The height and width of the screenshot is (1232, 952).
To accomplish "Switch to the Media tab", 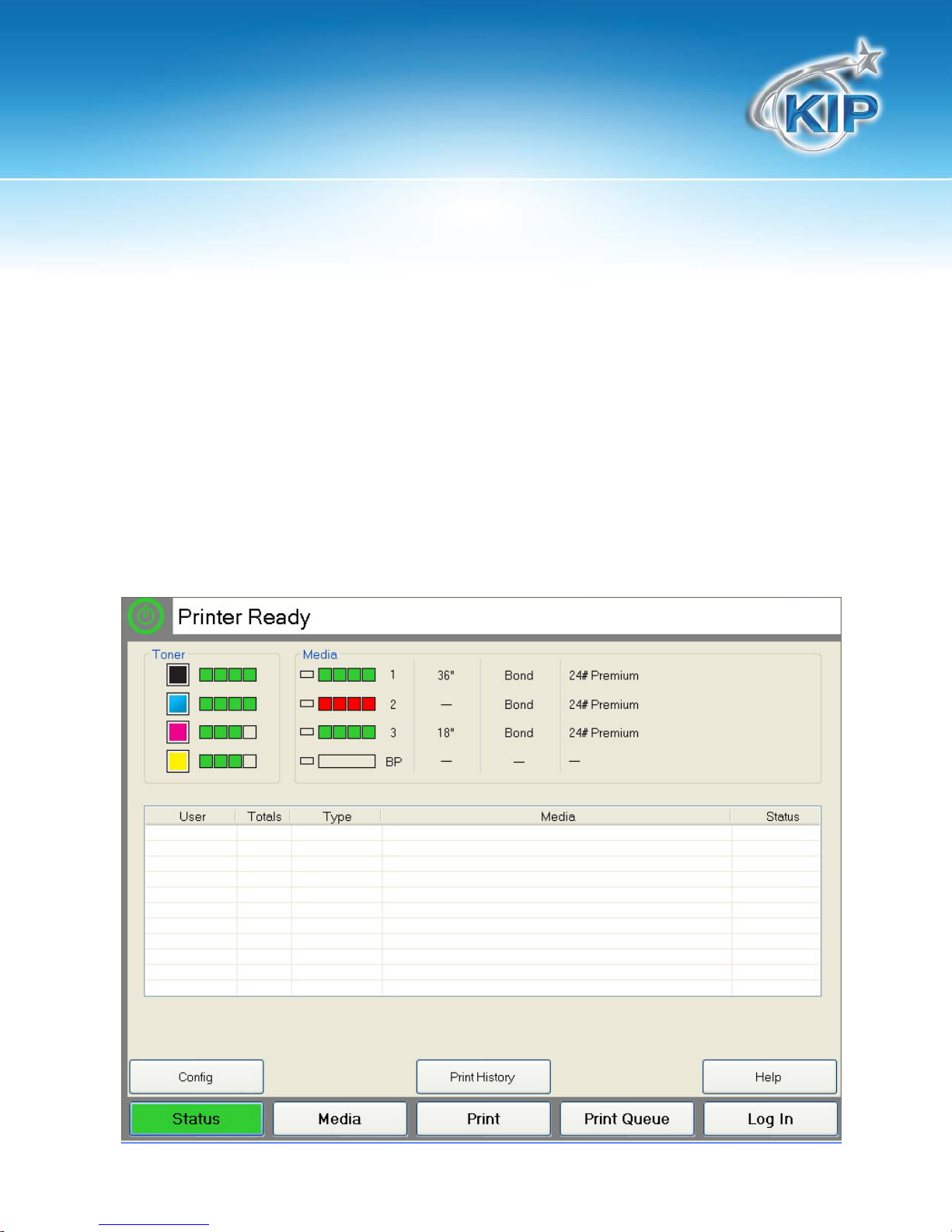I will [x=340, y=1119].
